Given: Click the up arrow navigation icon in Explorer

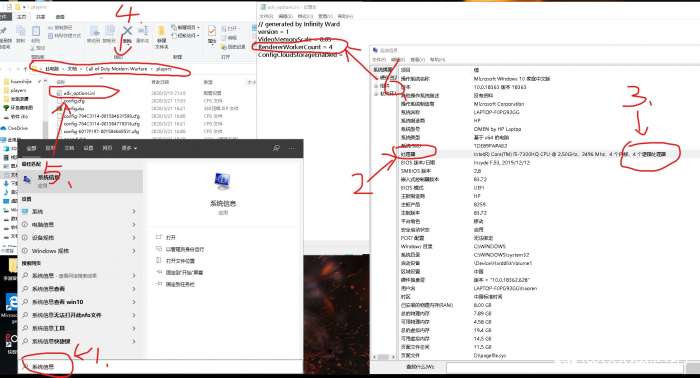Looking at the screenshot, I should (x=25, y=69).
